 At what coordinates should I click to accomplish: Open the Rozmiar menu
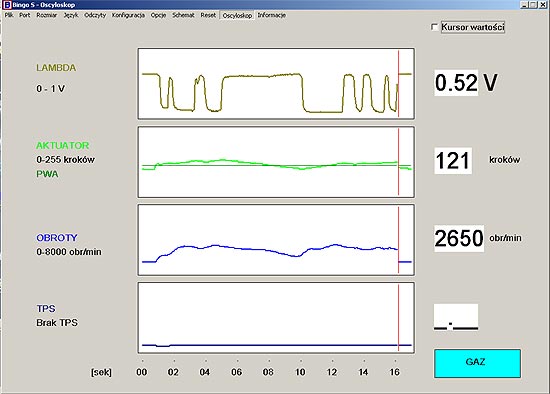[47, 15]
